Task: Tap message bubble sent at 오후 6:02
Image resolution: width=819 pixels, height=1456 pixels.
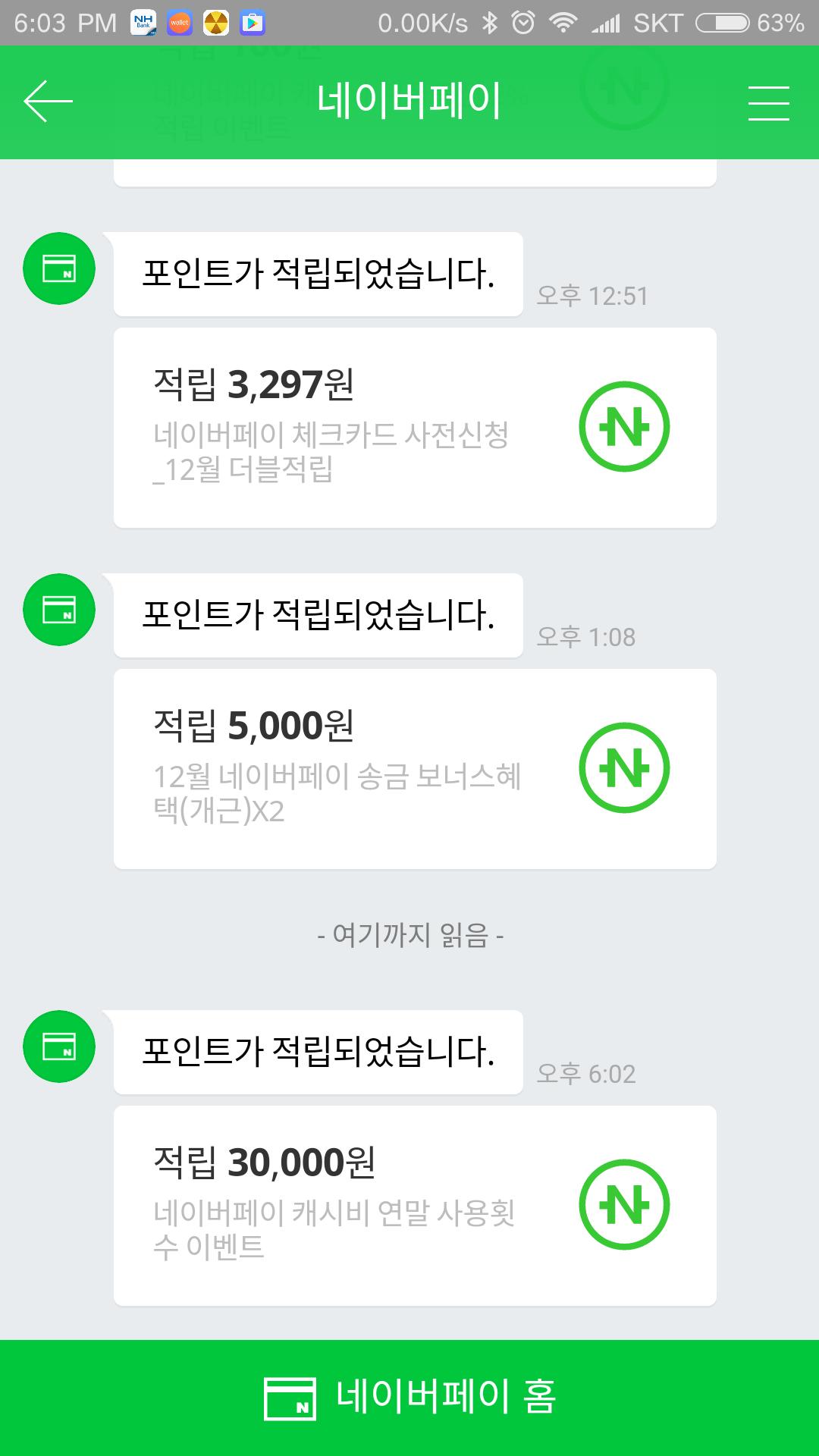Action: pyautogui.click(x=318, y=1053)
